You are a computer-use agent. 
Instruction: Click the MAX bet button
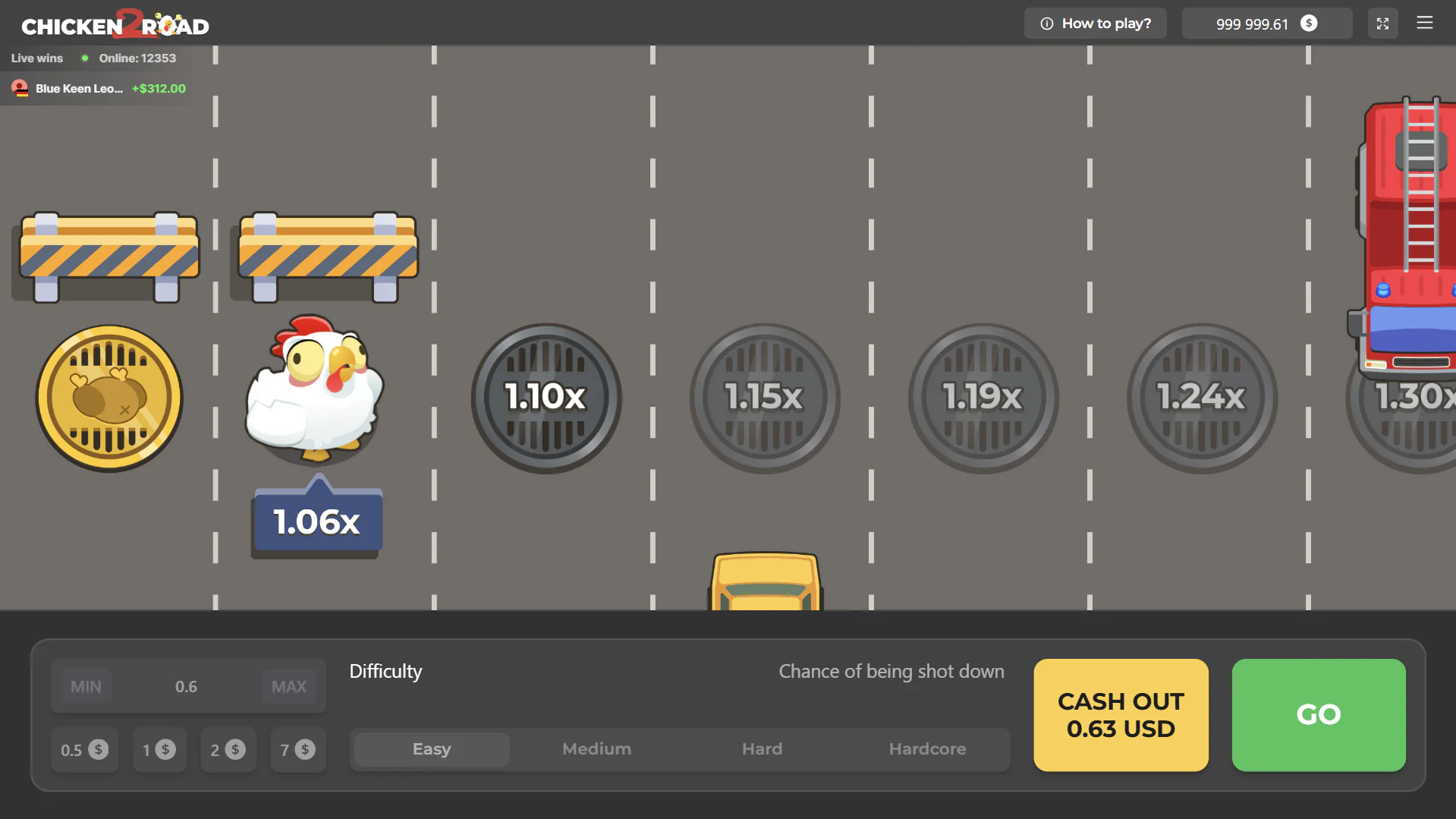[288, 686]
